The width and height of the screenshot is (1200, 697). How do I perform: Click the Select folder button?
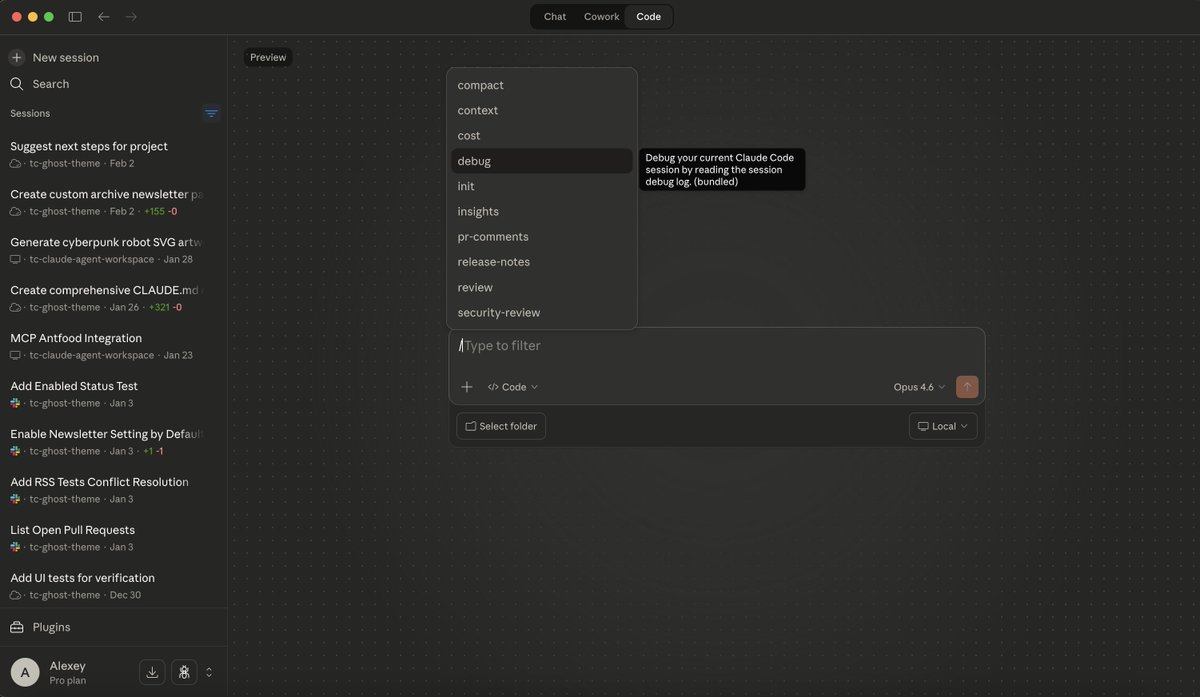[x=500, y=425]
